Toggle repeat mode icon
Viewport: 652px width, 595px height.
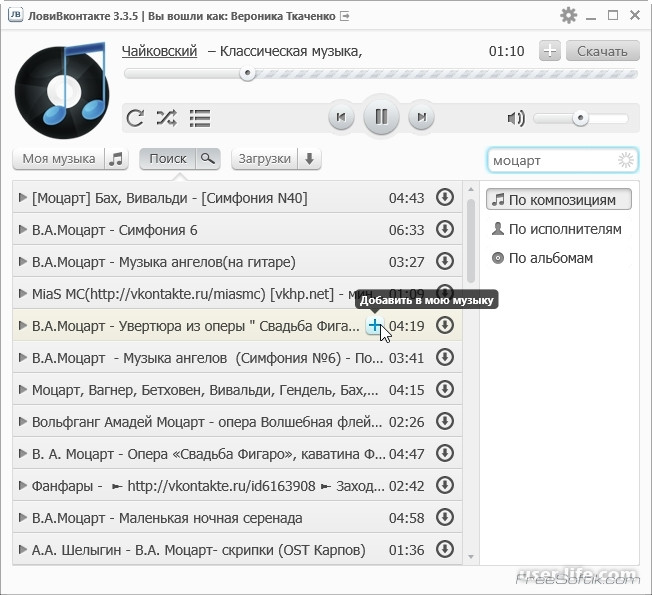tap(135, 118)
